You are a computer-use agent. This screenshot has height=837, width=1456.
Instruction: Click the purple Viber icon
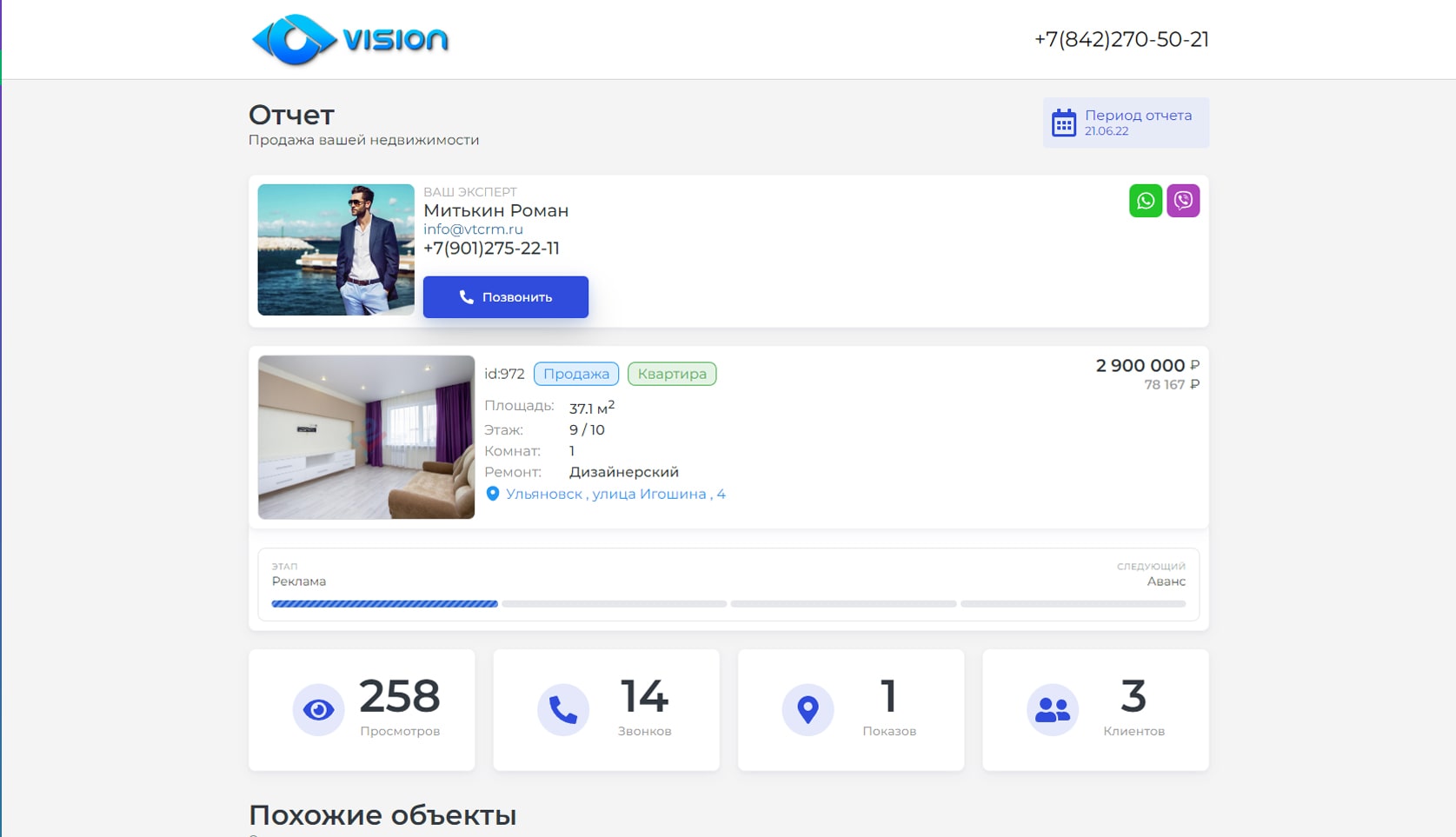pos(1182,201)
